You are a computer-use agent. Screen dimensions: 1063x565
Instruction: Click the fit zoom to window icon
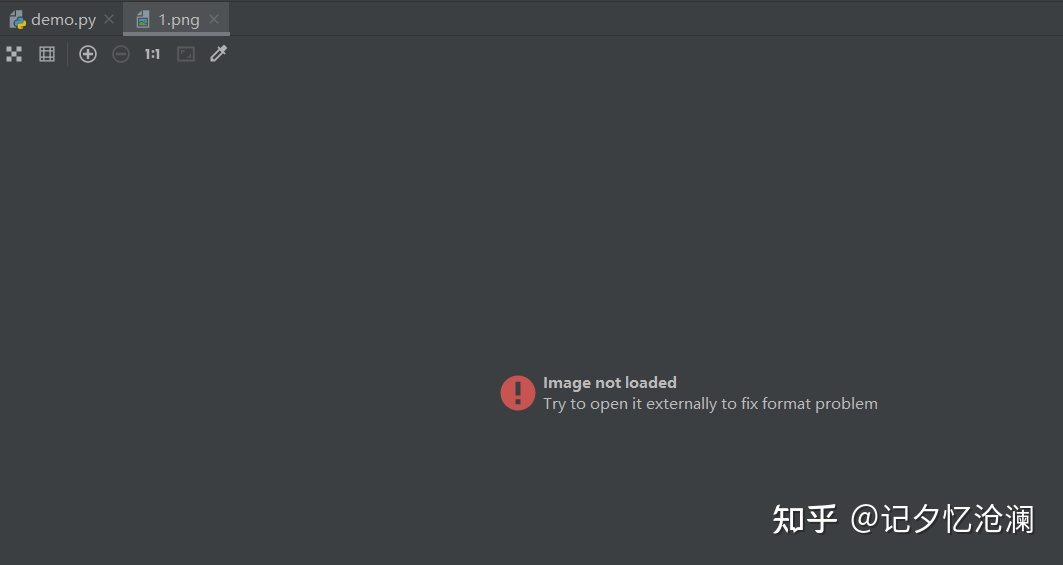[x=186, y=54]
